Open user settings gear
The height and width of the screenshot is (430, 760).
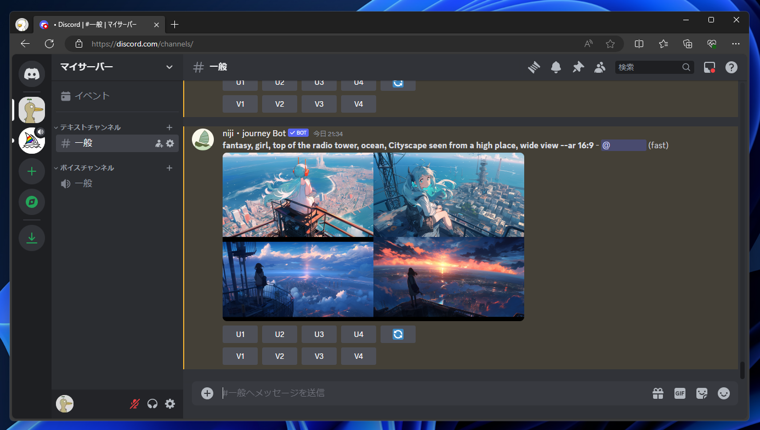tap(170, 404)
